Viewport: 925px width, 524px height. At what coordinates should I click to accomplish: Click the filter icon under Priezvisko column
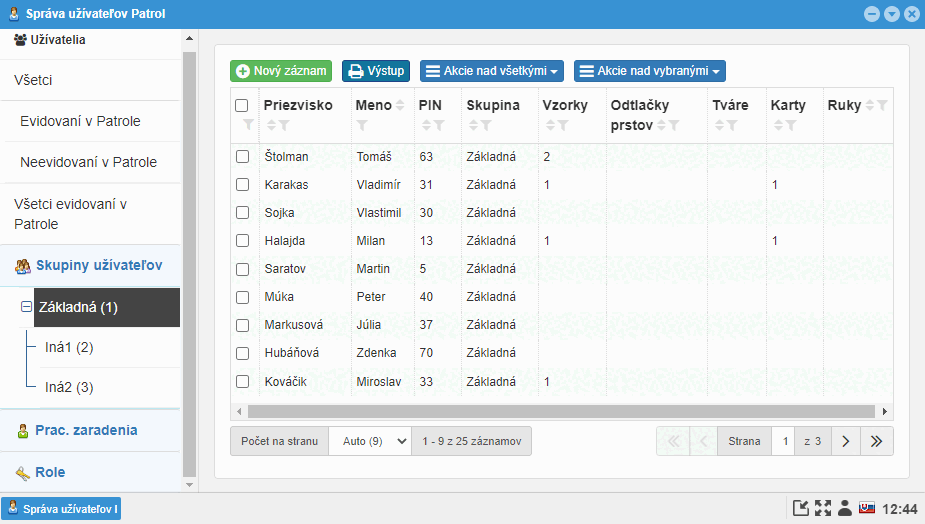pos(284,125)
